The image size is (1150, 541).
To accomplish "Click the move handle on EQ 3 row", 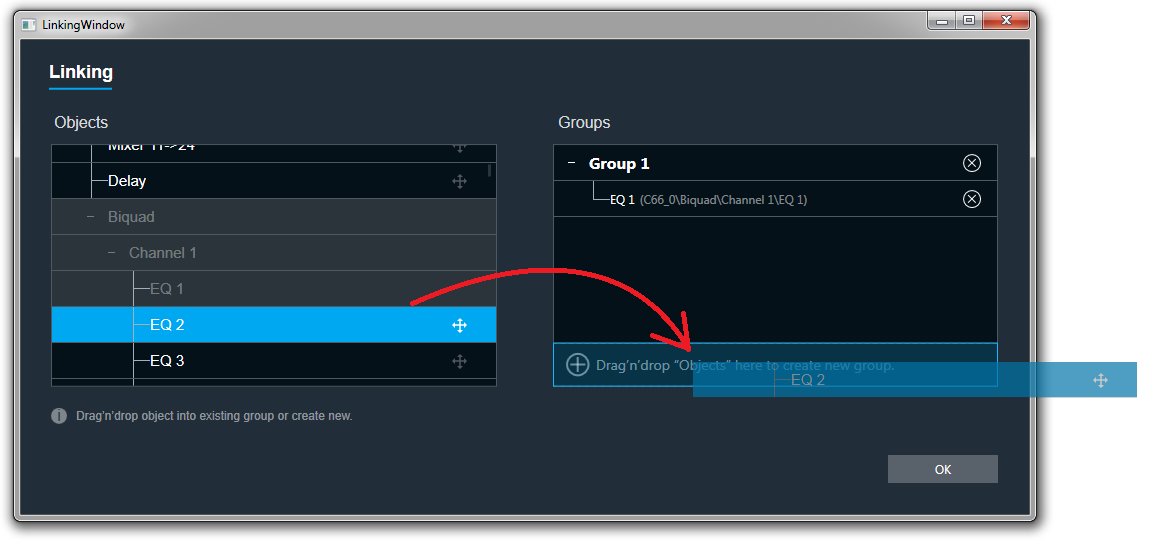I will pyautogui.click(x=459, y=361).
